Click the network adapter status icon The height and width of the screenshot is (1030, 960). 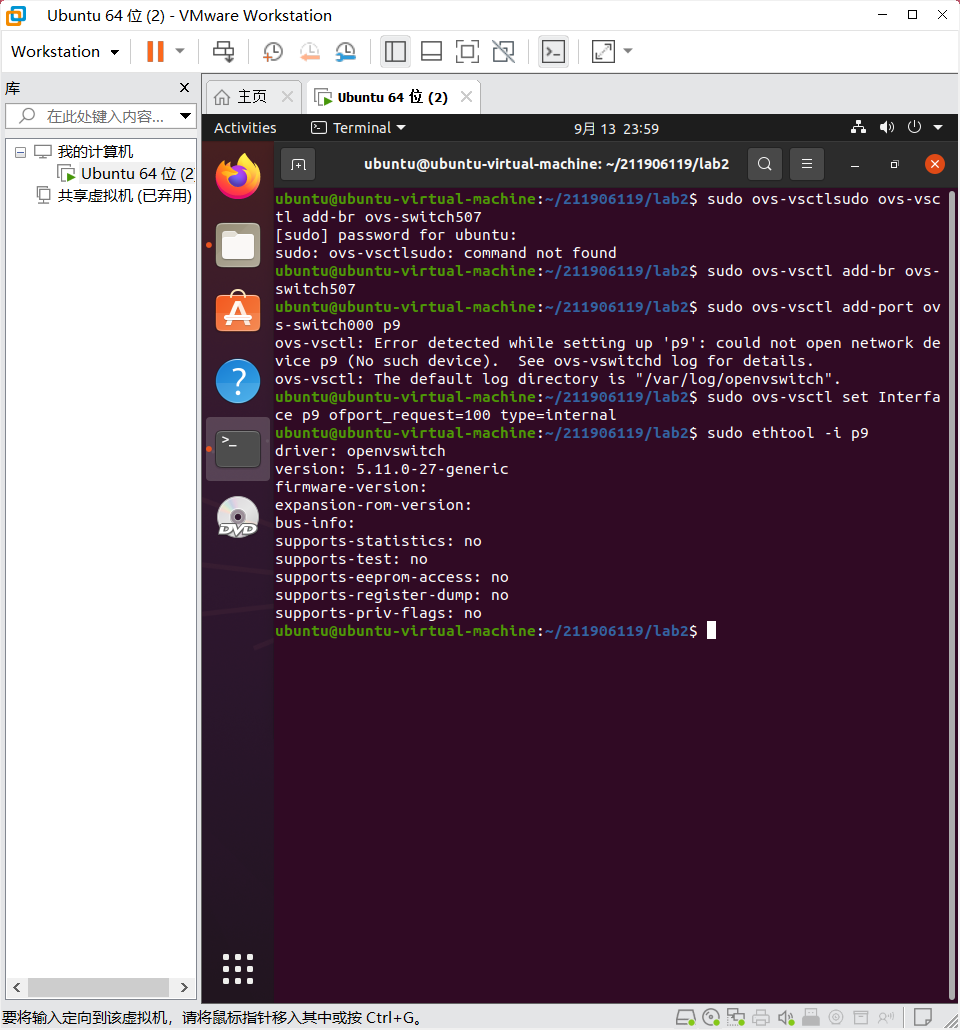tap(735, 1018)
